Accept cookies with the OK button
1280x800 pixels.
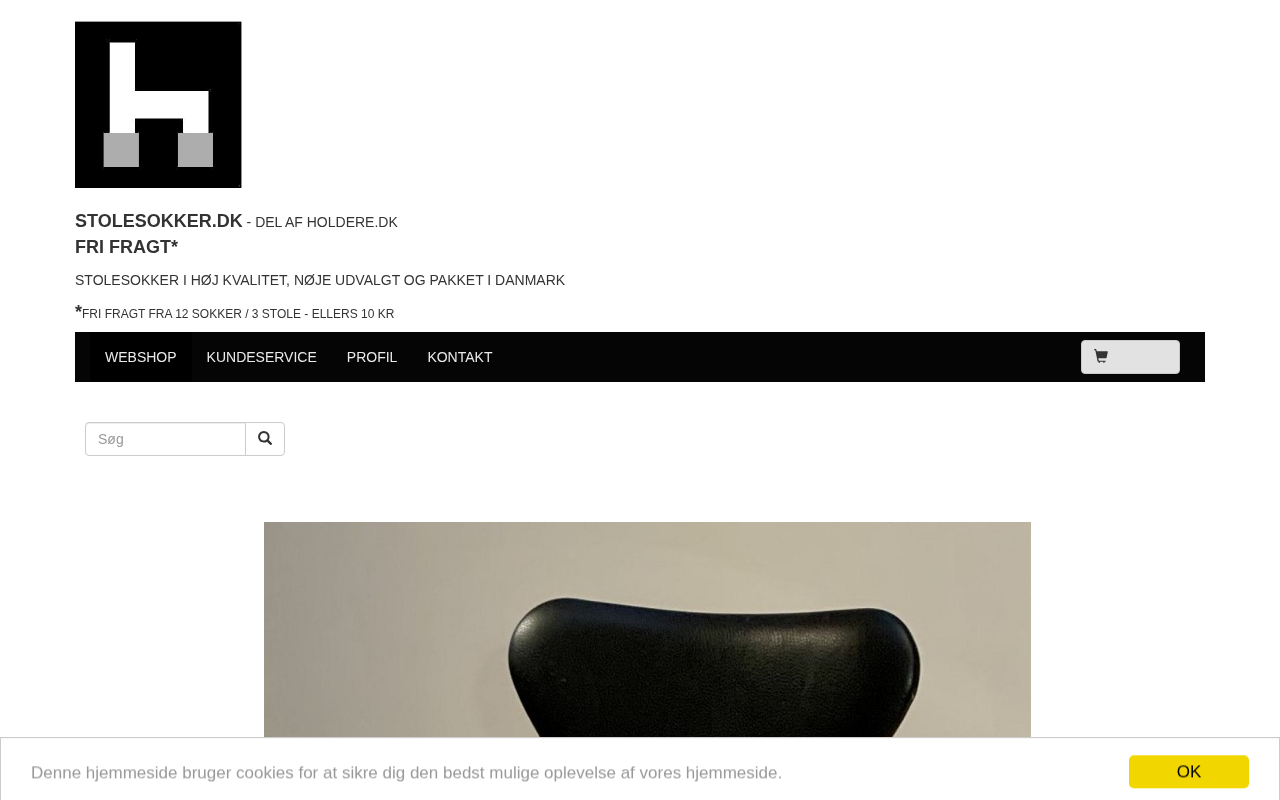1189,772
